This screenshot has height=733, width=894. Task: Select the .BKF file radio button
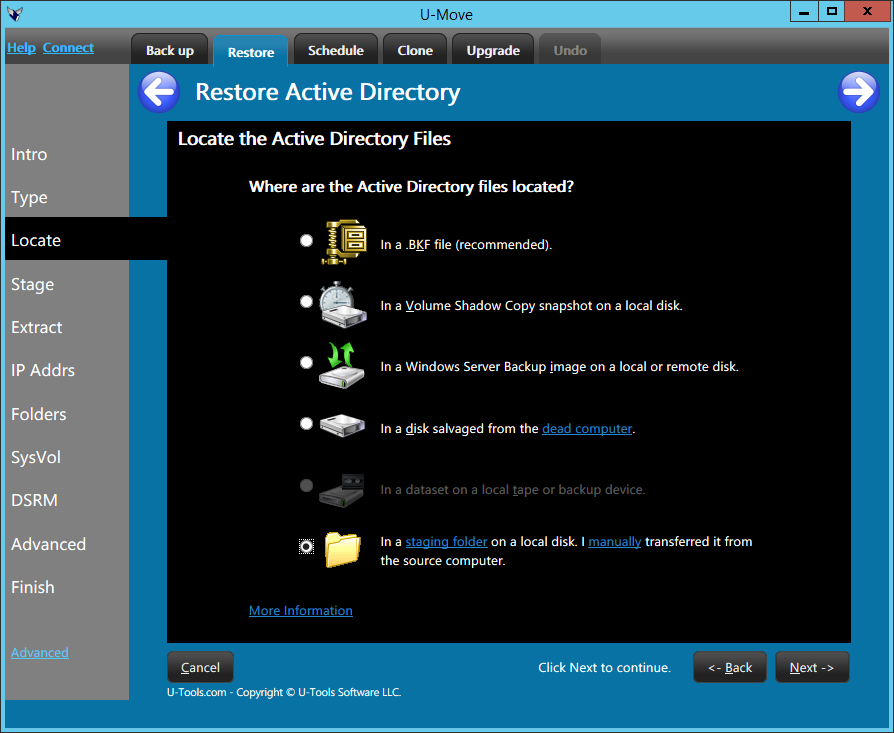point(306,240)
